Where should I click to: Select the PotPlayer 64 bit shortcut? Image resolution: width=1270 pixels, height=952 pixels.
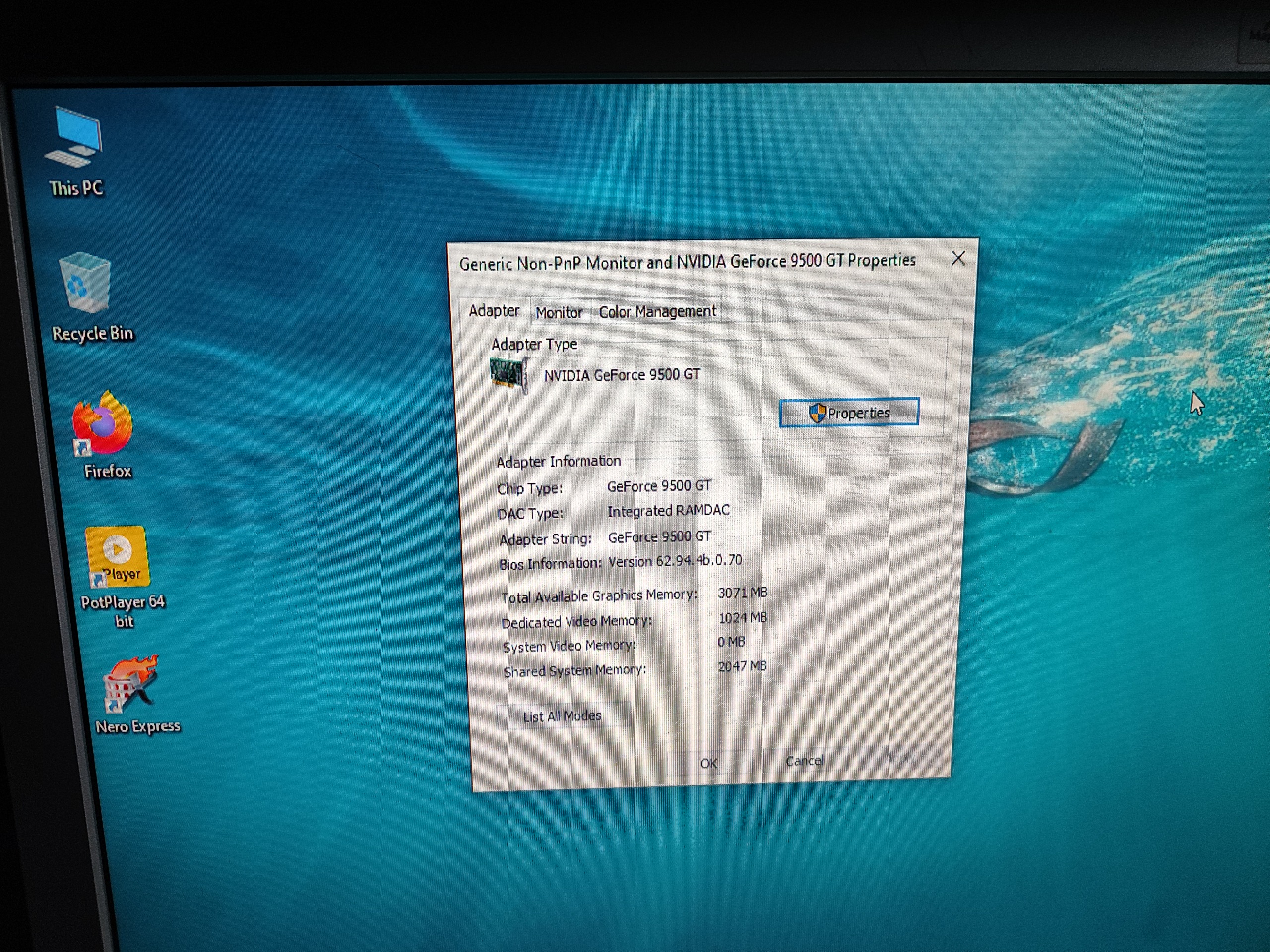tap(121, 578)
